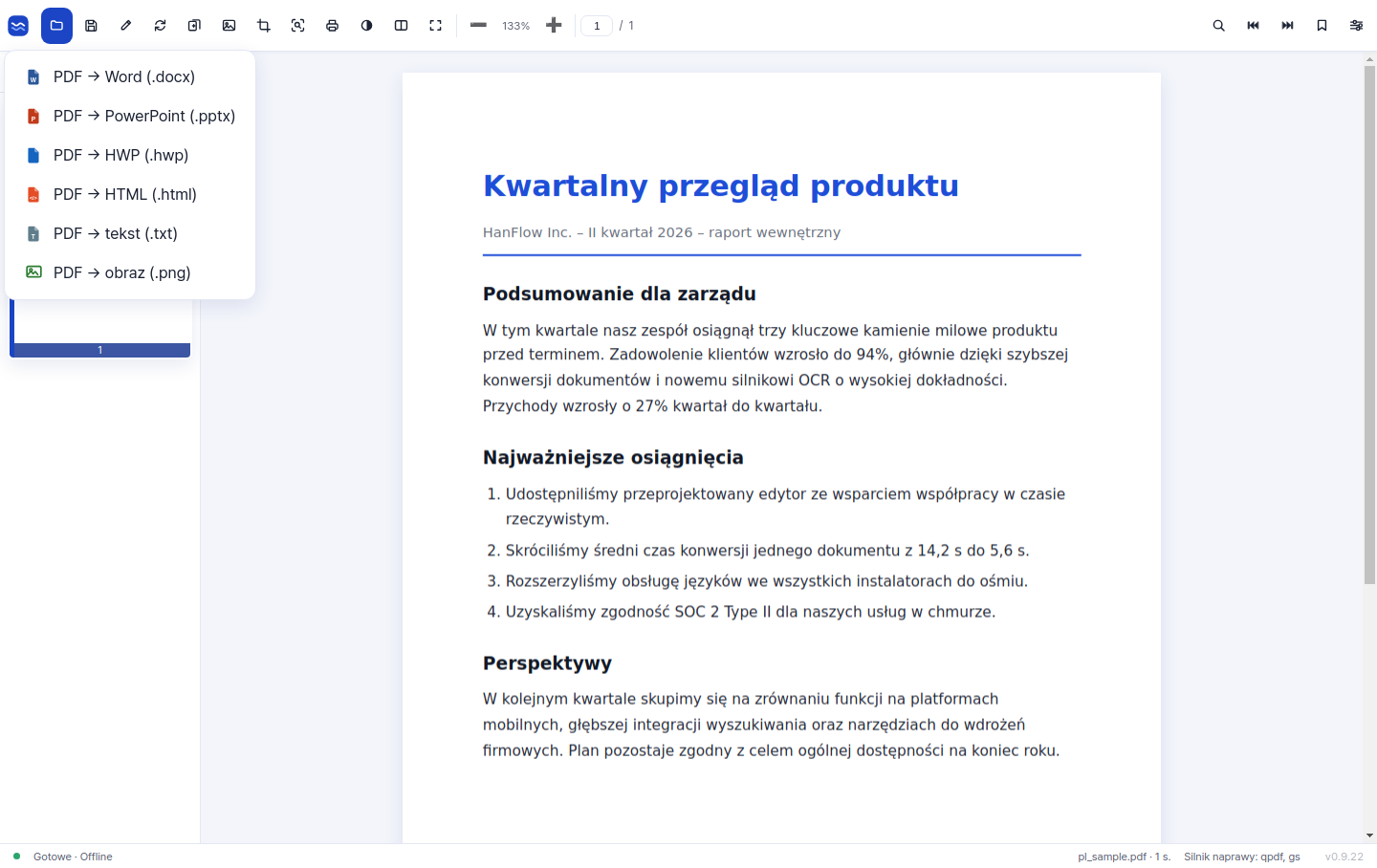
Task: Choose PDF → HTML (.html)
Action: pyautogui.click(x=130, y=194)
